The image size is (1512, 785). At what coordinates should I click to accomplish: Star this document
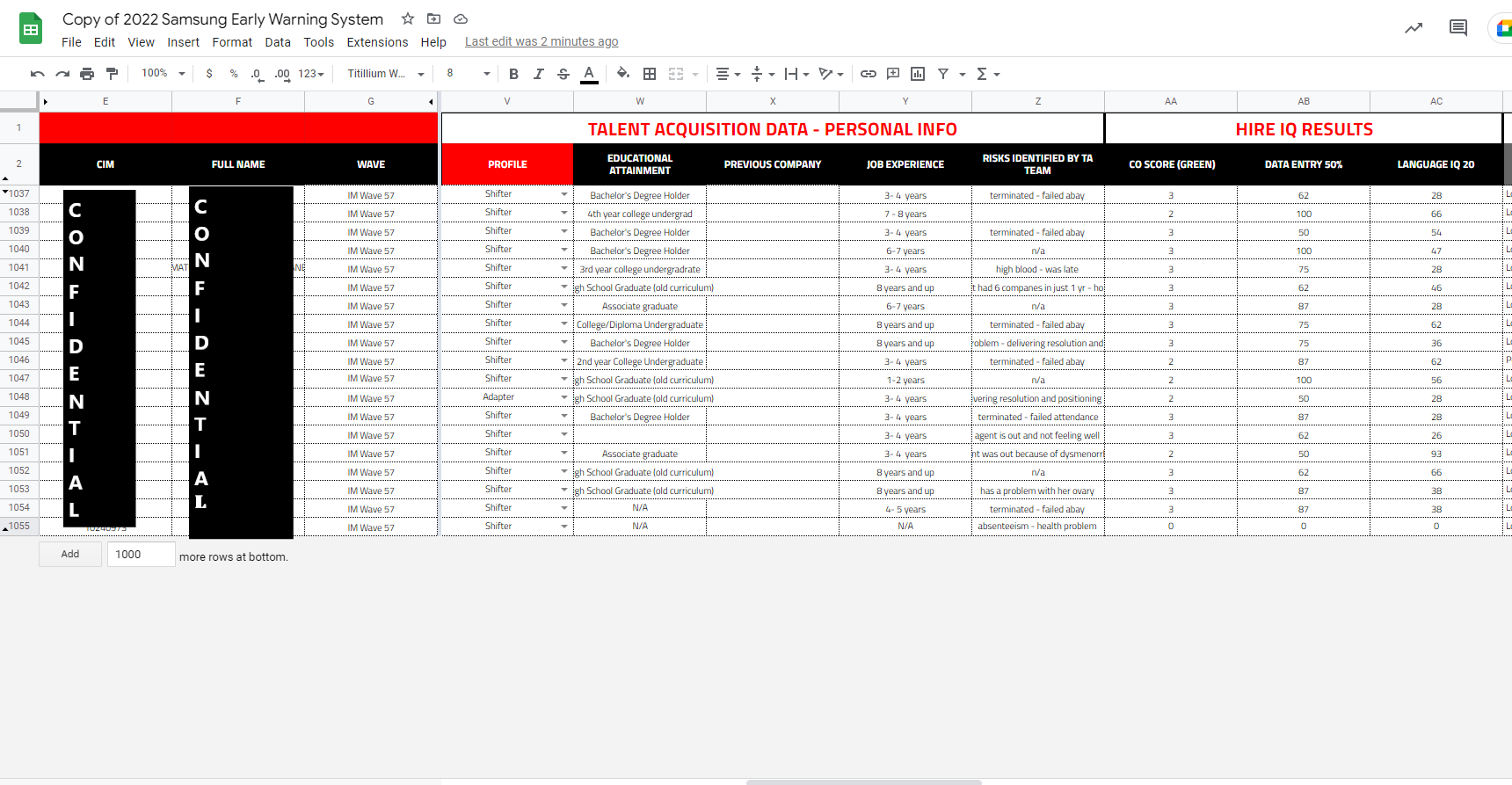tap(408, 18)
